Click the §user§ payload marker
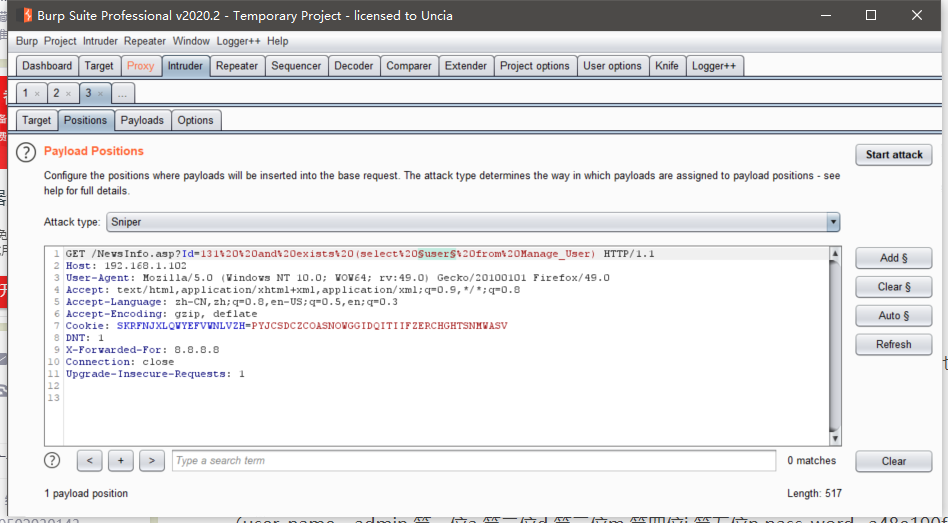 tap(437, 254)
